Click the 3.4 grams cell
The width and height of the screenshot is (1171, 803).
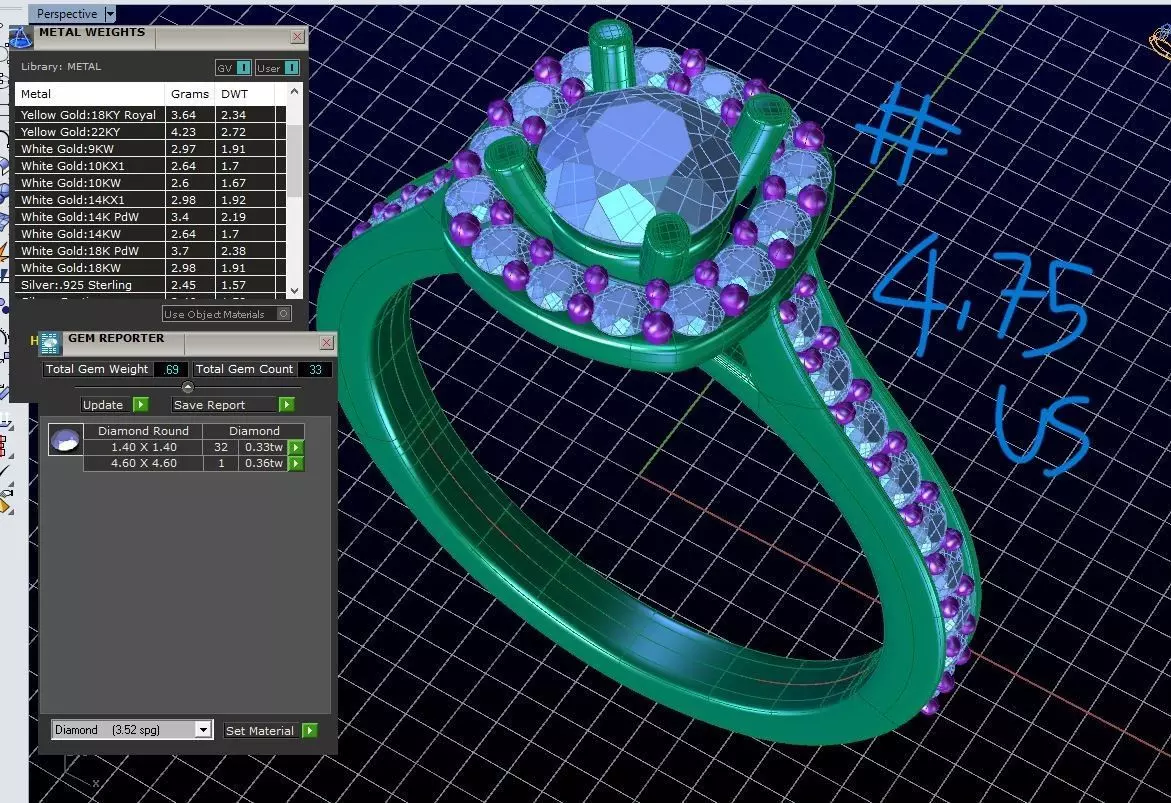click(190, 217)
